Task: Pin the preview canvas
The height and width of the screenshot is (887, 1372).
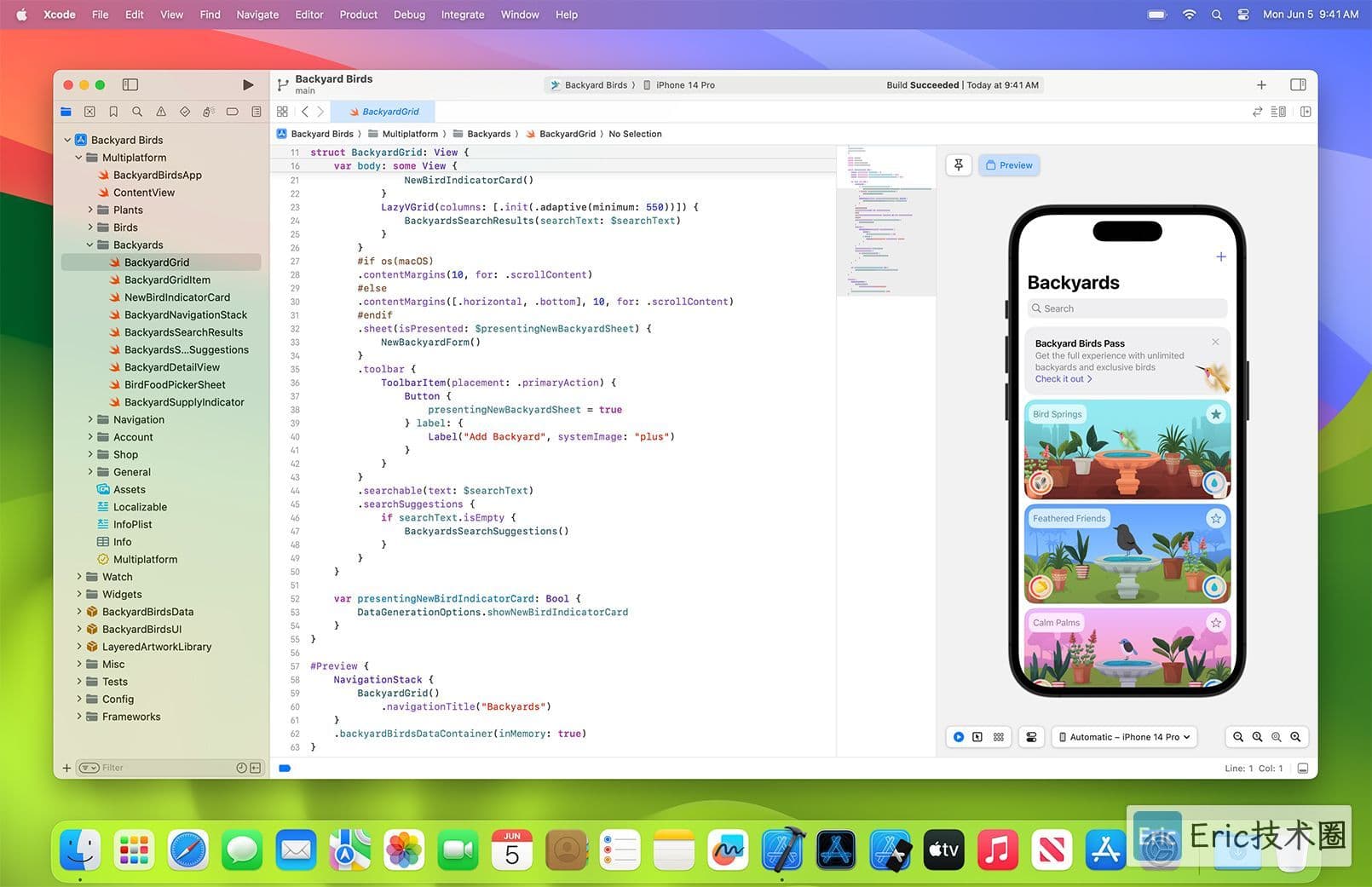Action: tap(959, 165)
